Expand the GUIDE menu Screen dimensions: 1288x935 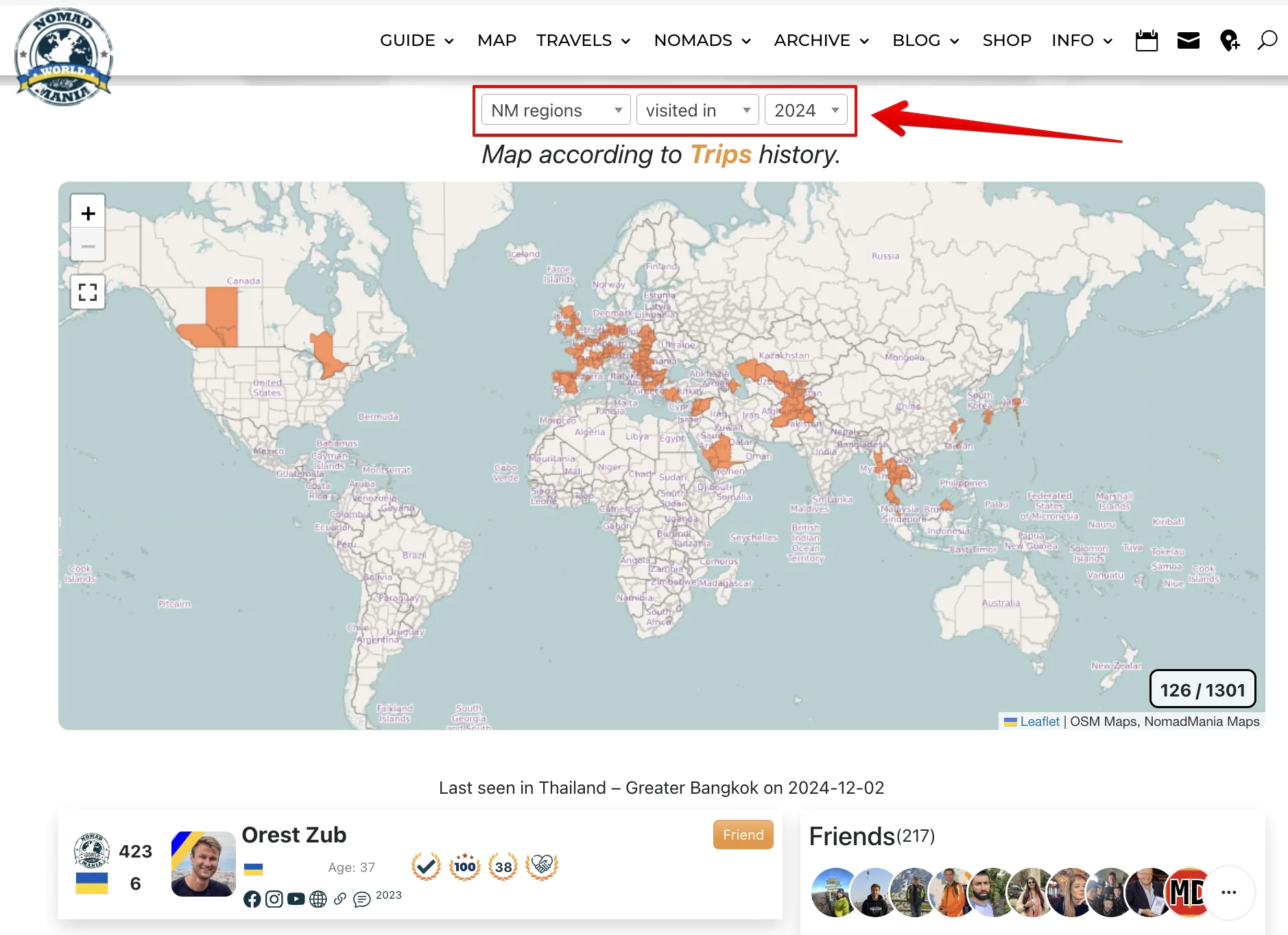click(x=416, y=40)
